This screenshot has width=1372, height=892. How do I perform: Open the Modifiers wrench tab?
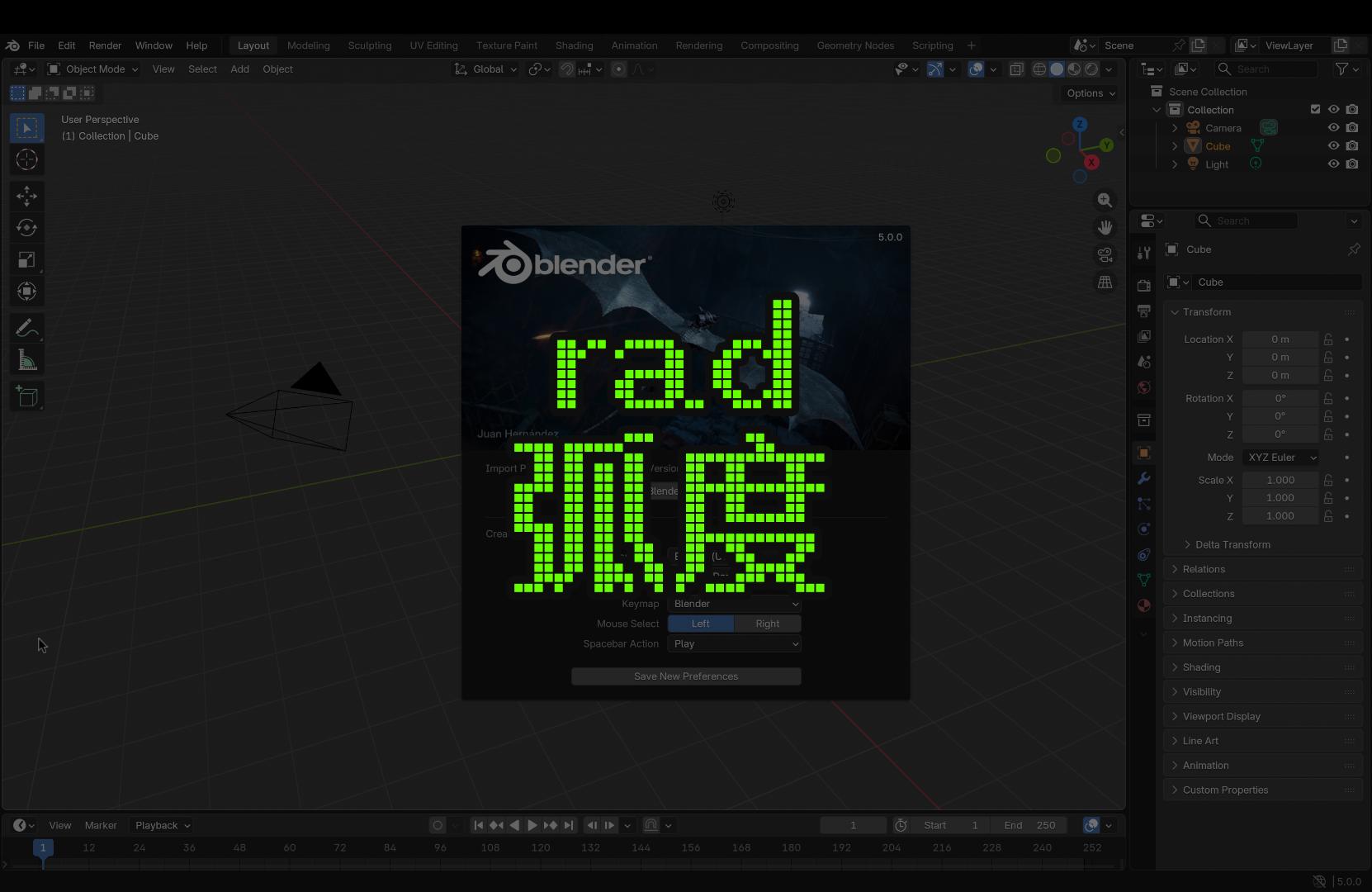click(x=1143, y=478)
